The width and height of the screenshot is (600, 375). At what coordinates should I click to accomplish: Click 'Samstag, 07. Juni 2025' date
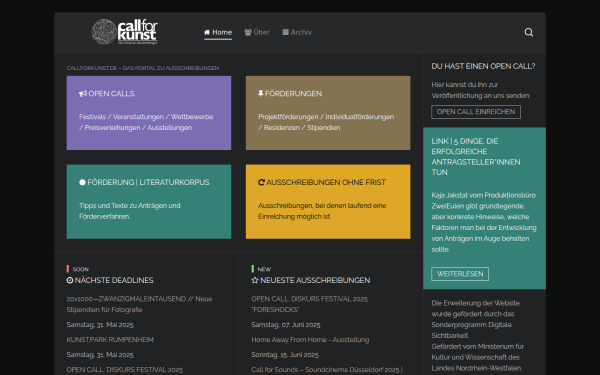286,325
